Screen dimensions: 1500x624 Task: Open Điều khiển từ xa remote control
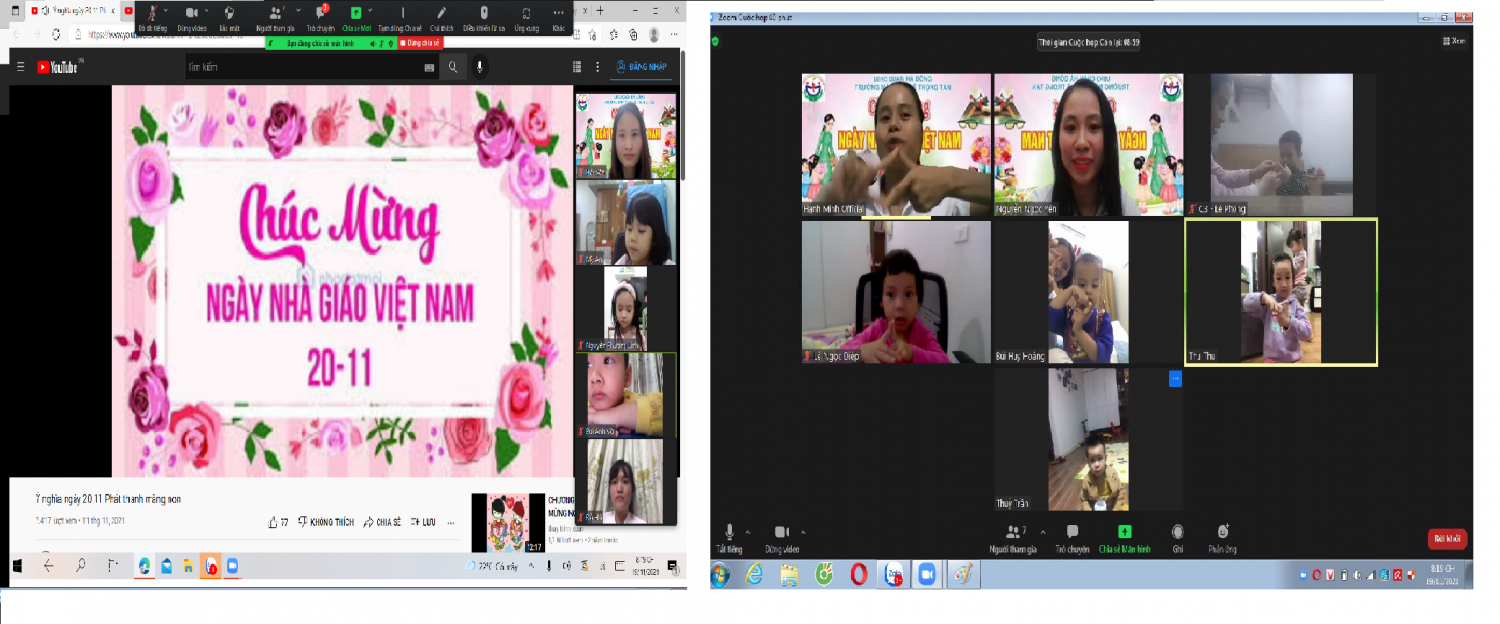pyautogui.click(x=484, y=13)
